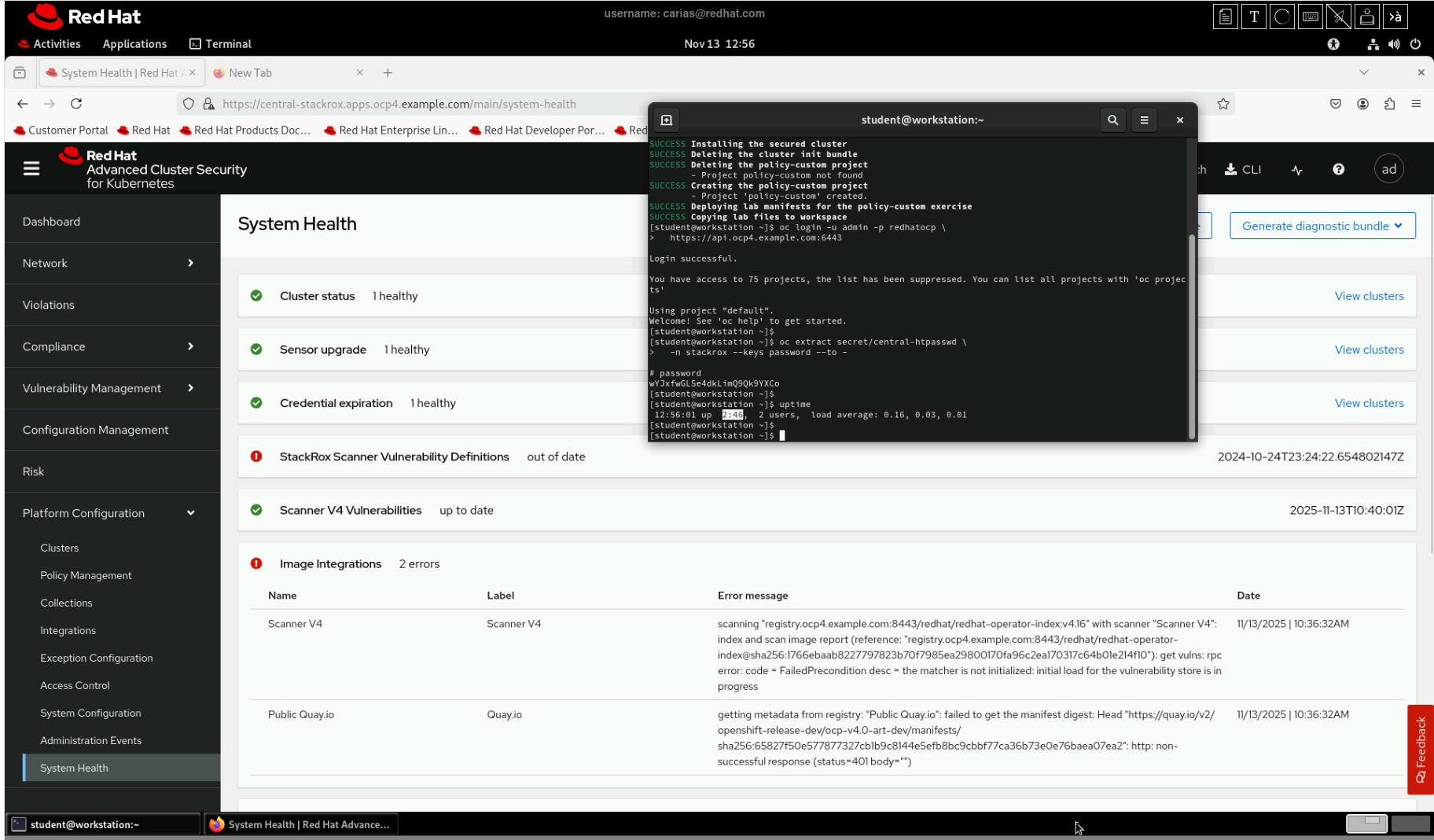Open the terminal hamburger menu
1434x840 pixels.
(1144, 120)
